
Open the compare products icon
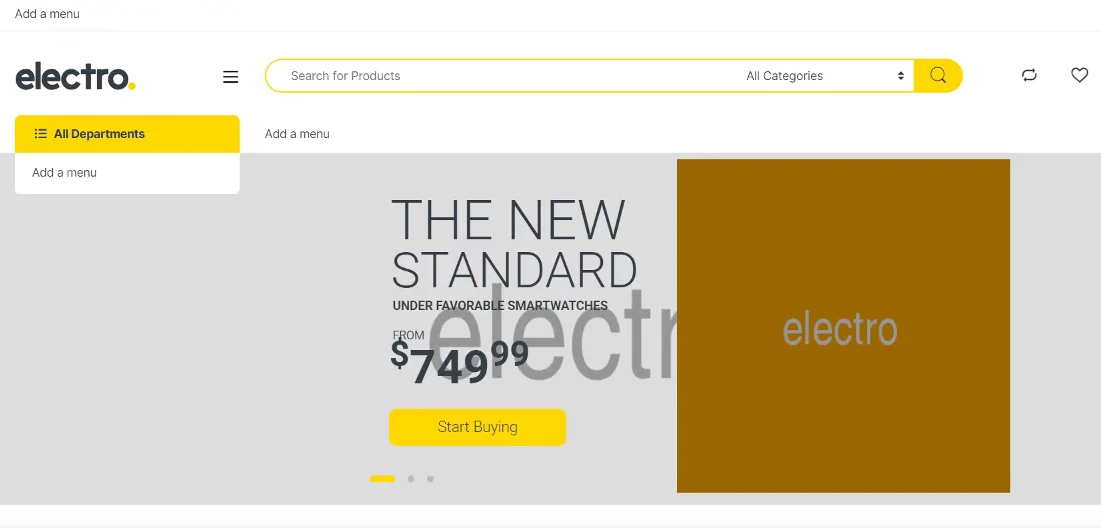[1029, 75]
